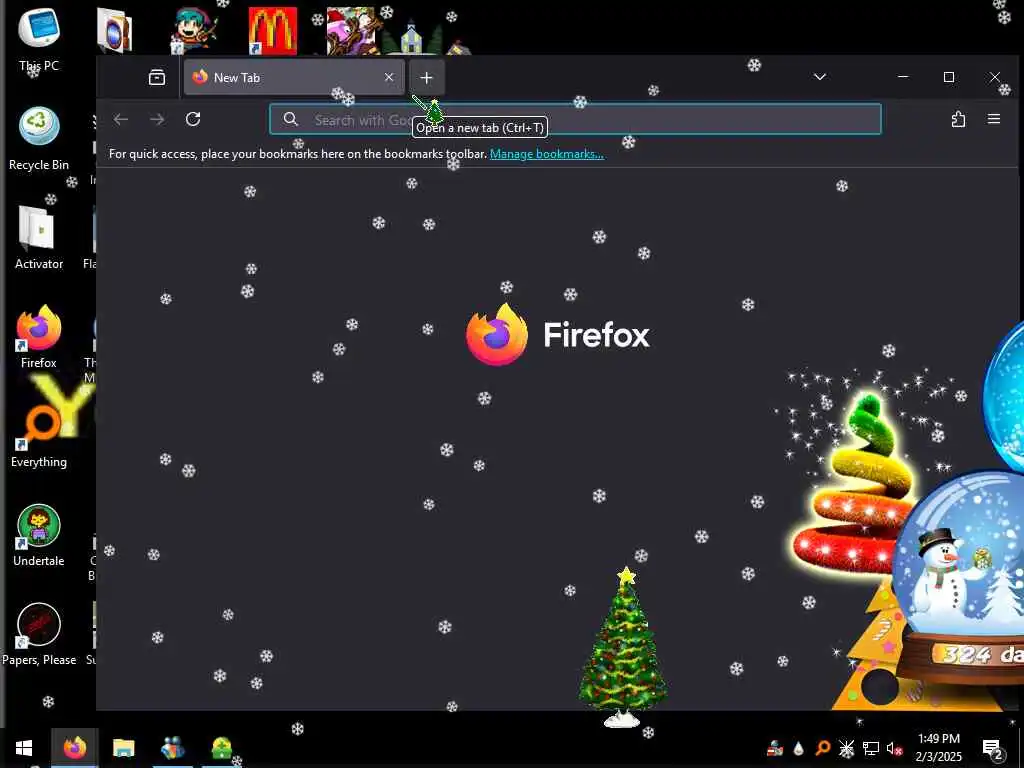Close the New Tab tab

[x=389, y=77]
